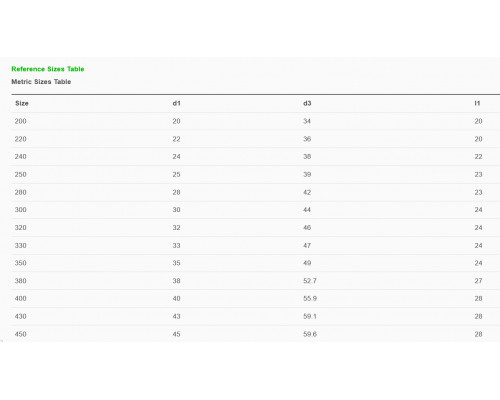Select the size 250 row
500x400 pixels.
[x=256, y=175]
